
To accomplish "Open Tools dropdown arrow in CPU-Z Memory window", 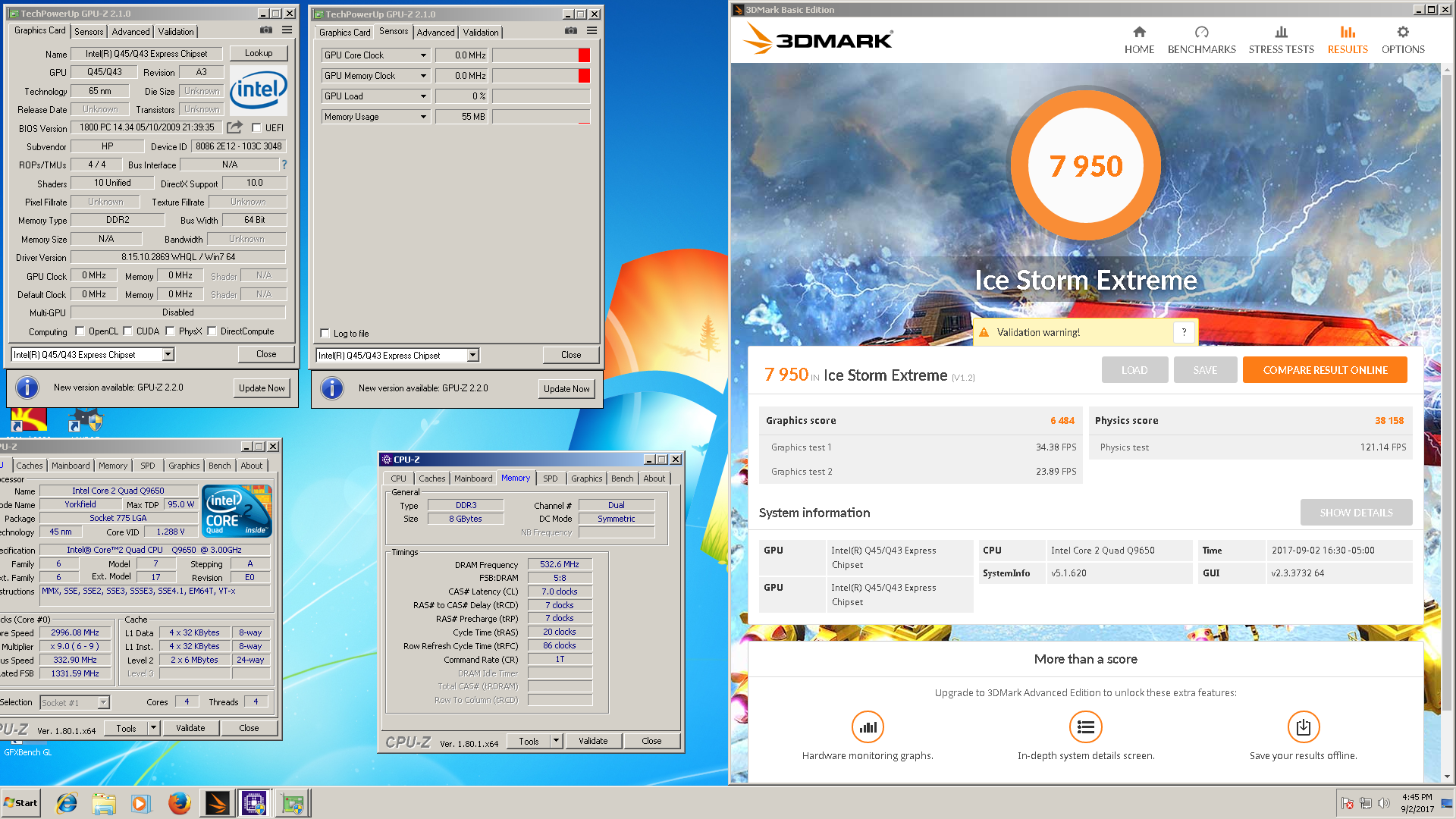I will tap(556, 741).
